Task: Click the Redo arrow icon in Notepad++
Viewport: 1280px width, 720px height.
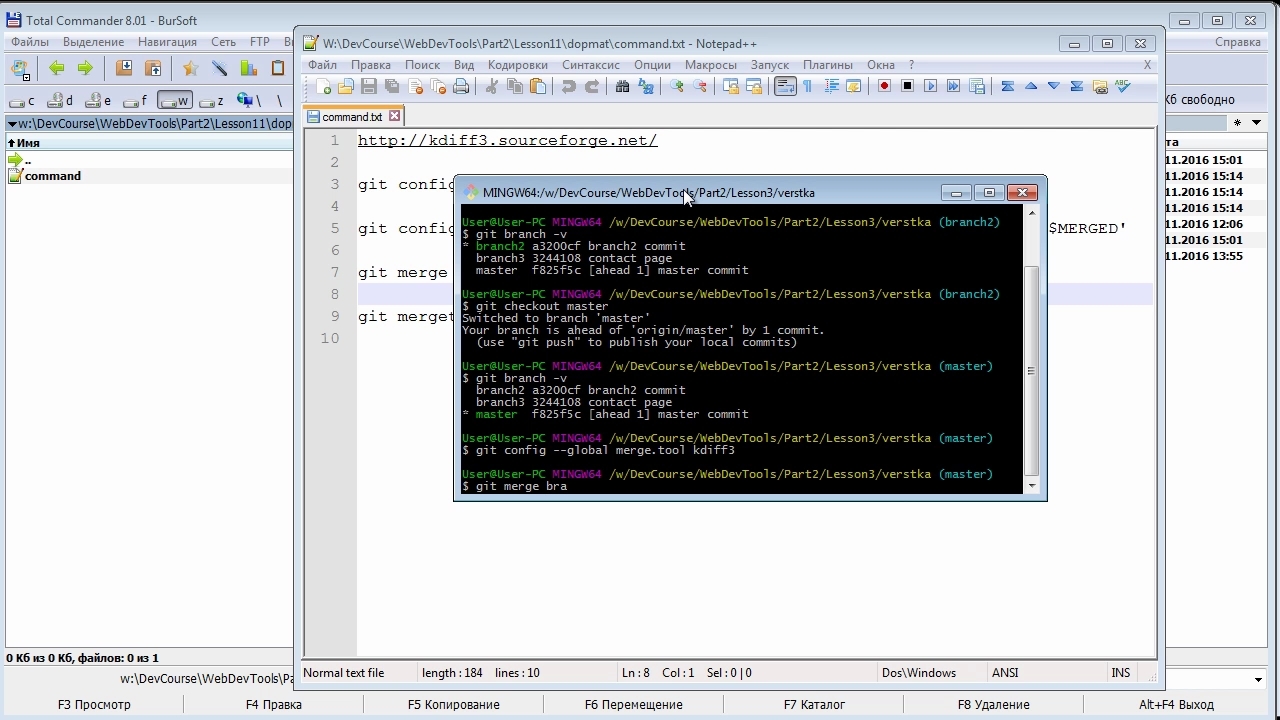Action: 591,87
